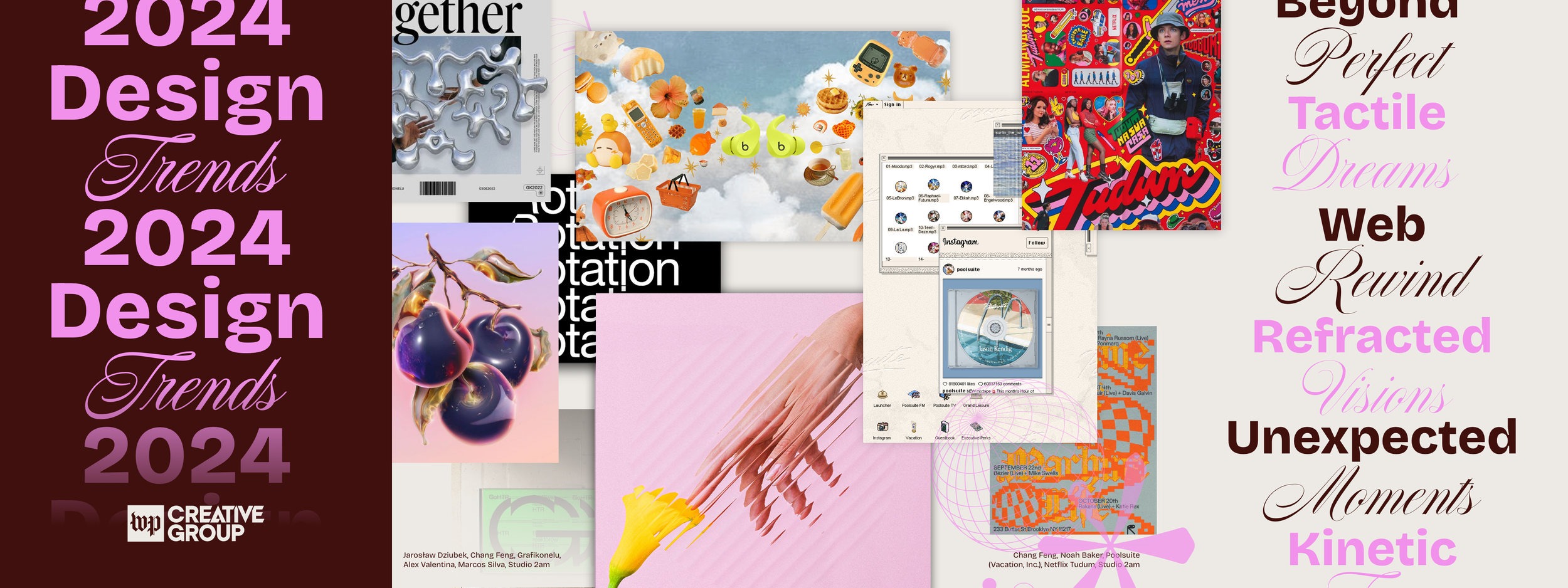Click the poolsuite username on the post
The width and height of the screenshot is (1568, 588).
pos(968,270)
